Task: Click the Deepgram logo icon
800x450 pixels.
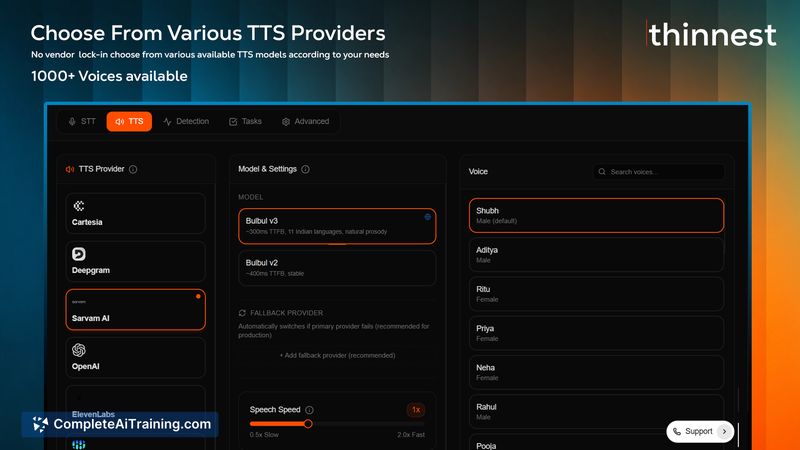Action: pos(79,254)
